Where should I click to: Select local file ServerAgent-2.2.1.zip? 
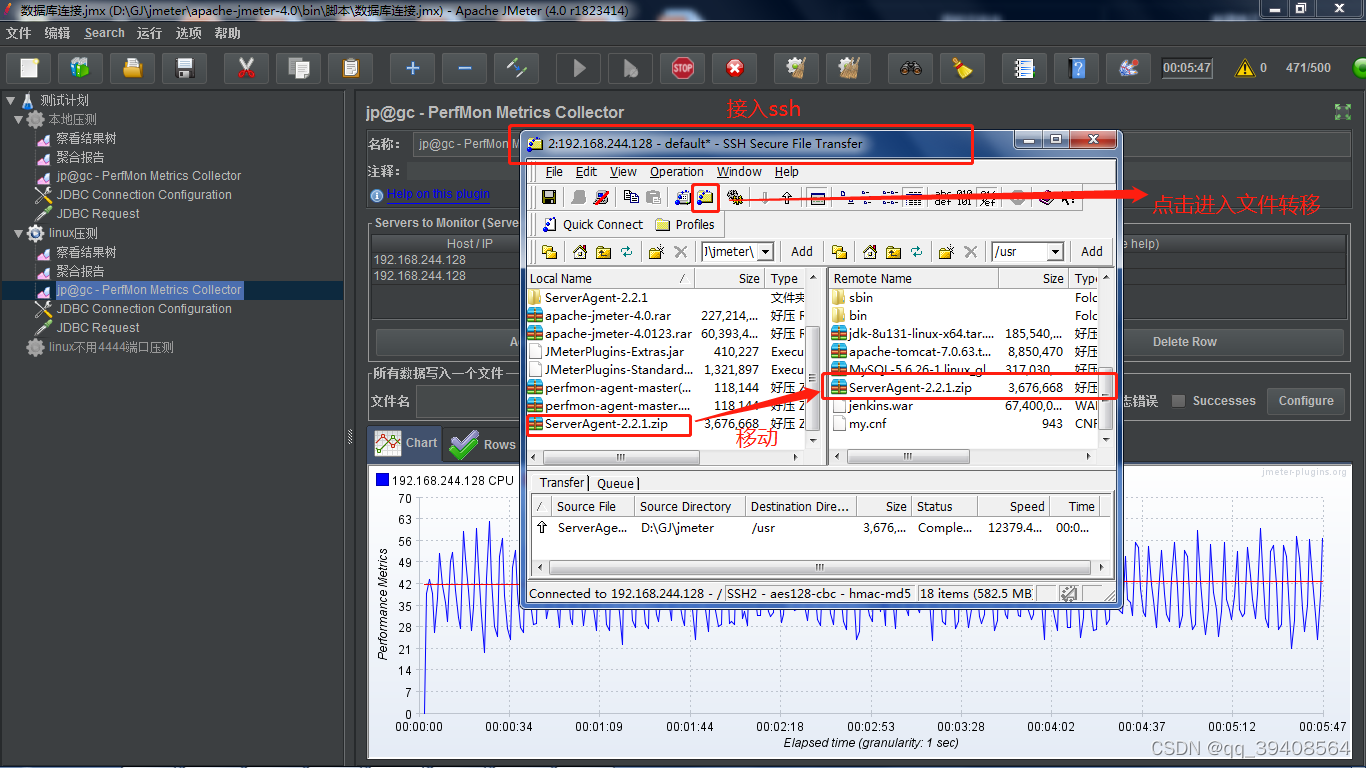607,424
